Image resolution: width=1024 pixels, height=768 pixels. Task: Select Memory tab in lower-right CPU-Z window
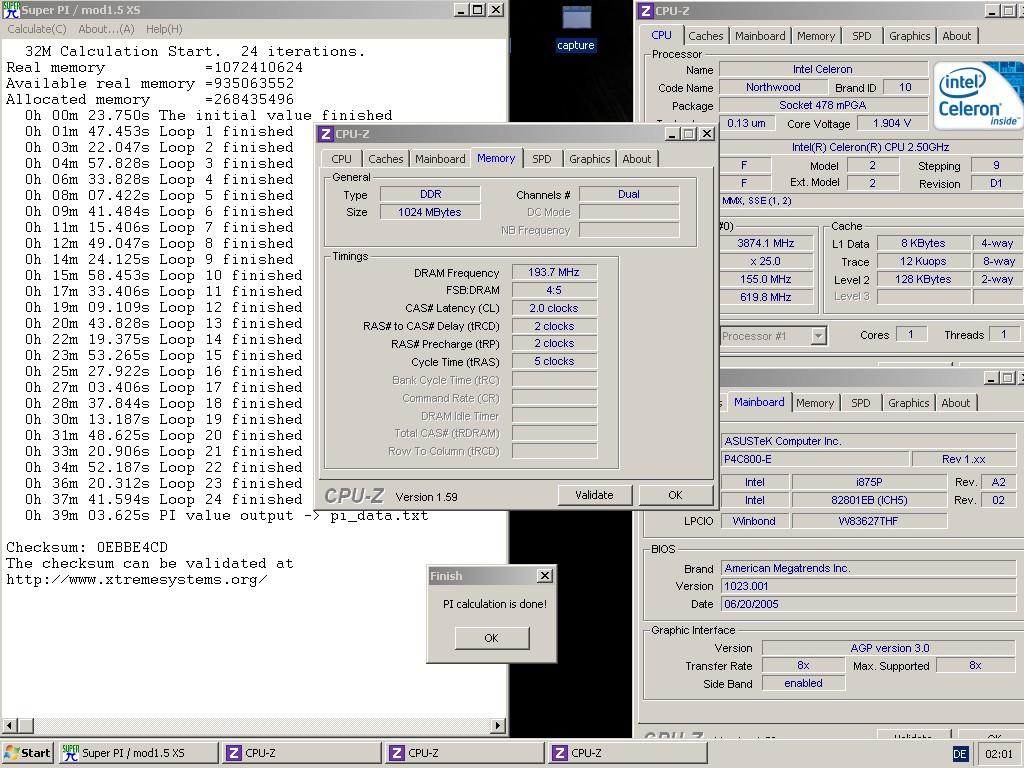[x=814, y=403]
